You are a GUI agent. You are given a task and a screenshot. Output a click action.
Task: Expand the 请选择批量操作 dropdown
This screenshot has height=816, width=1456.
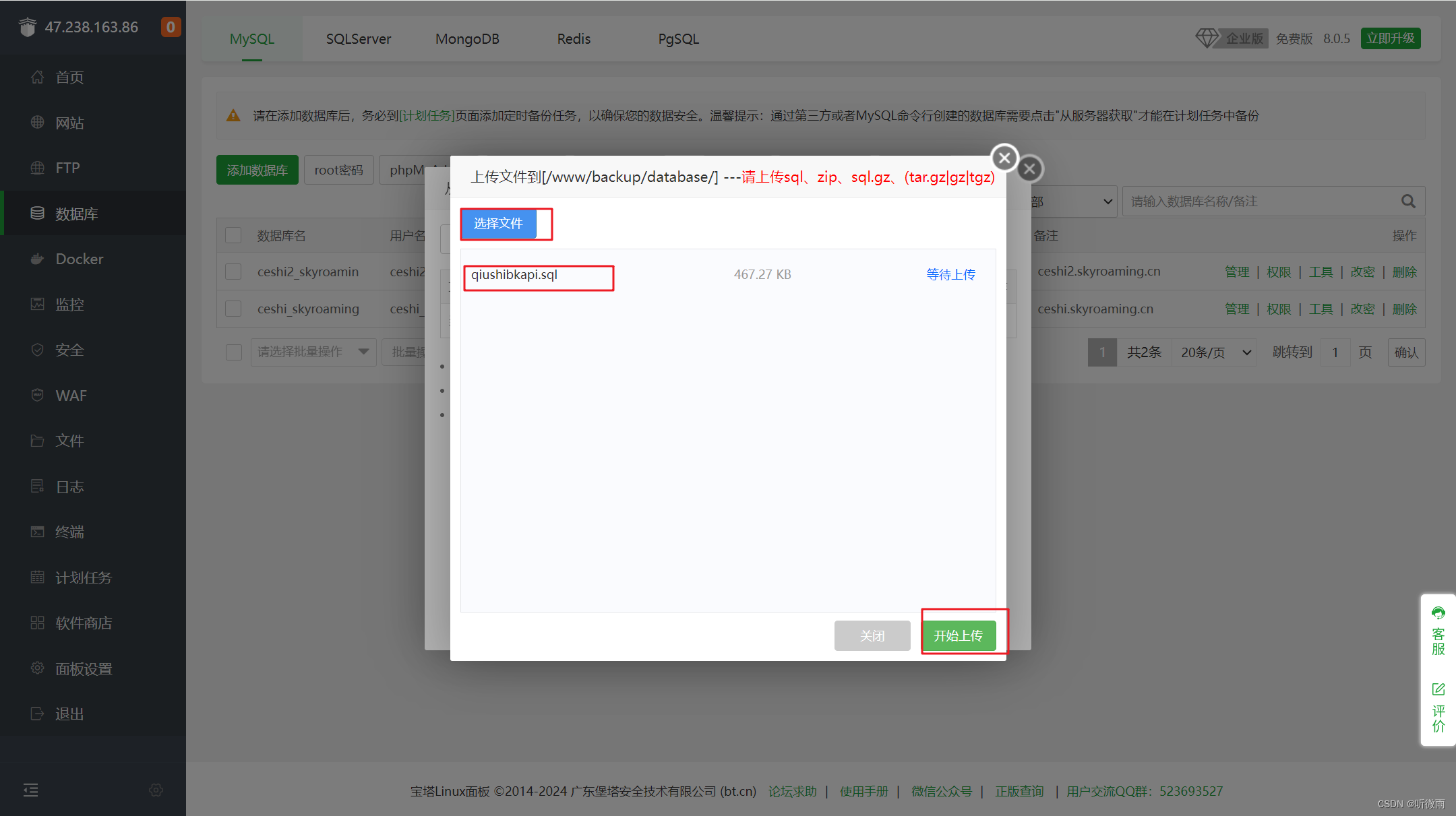313,352
